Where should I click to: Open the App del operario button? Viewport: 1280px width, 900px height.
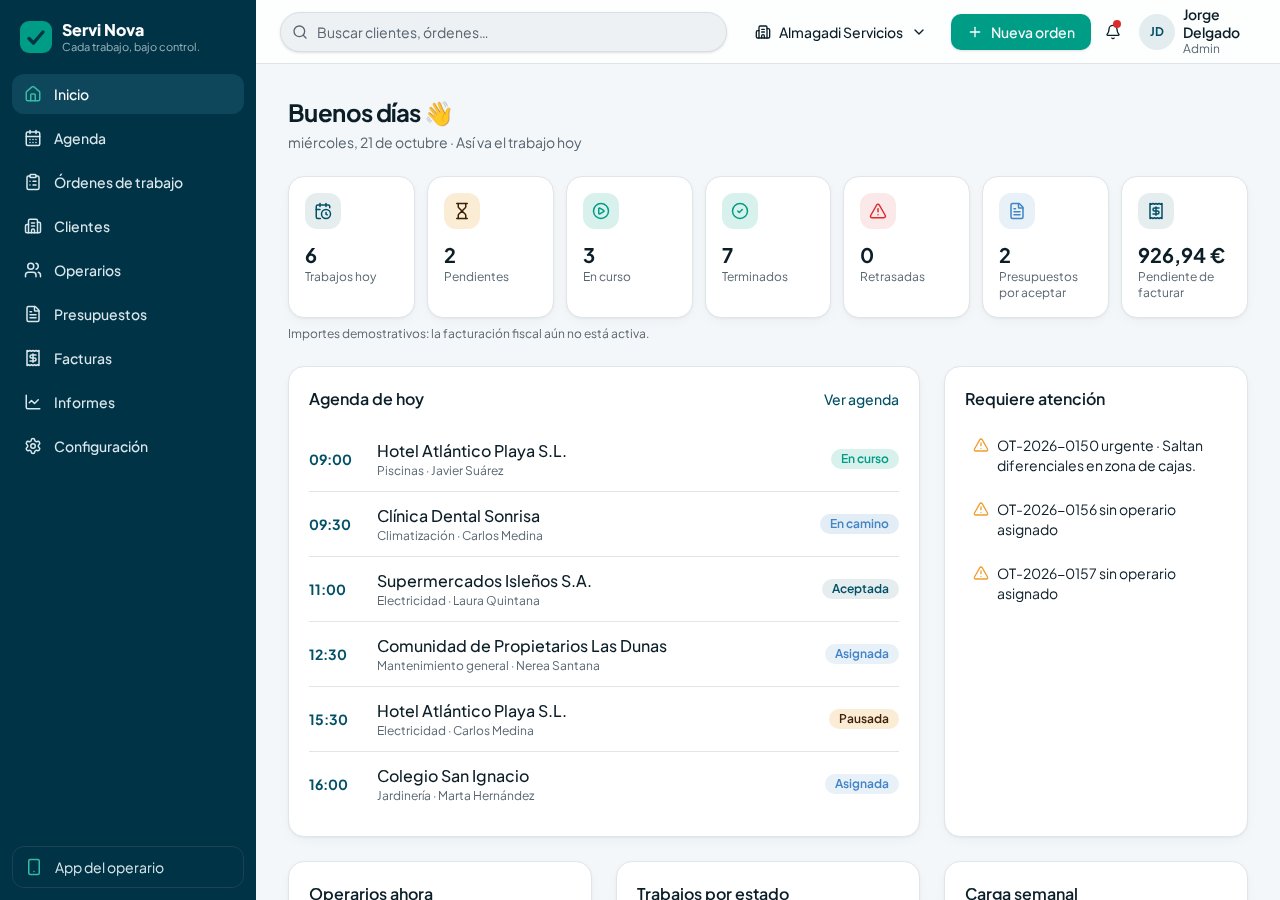tap(128, 867)
